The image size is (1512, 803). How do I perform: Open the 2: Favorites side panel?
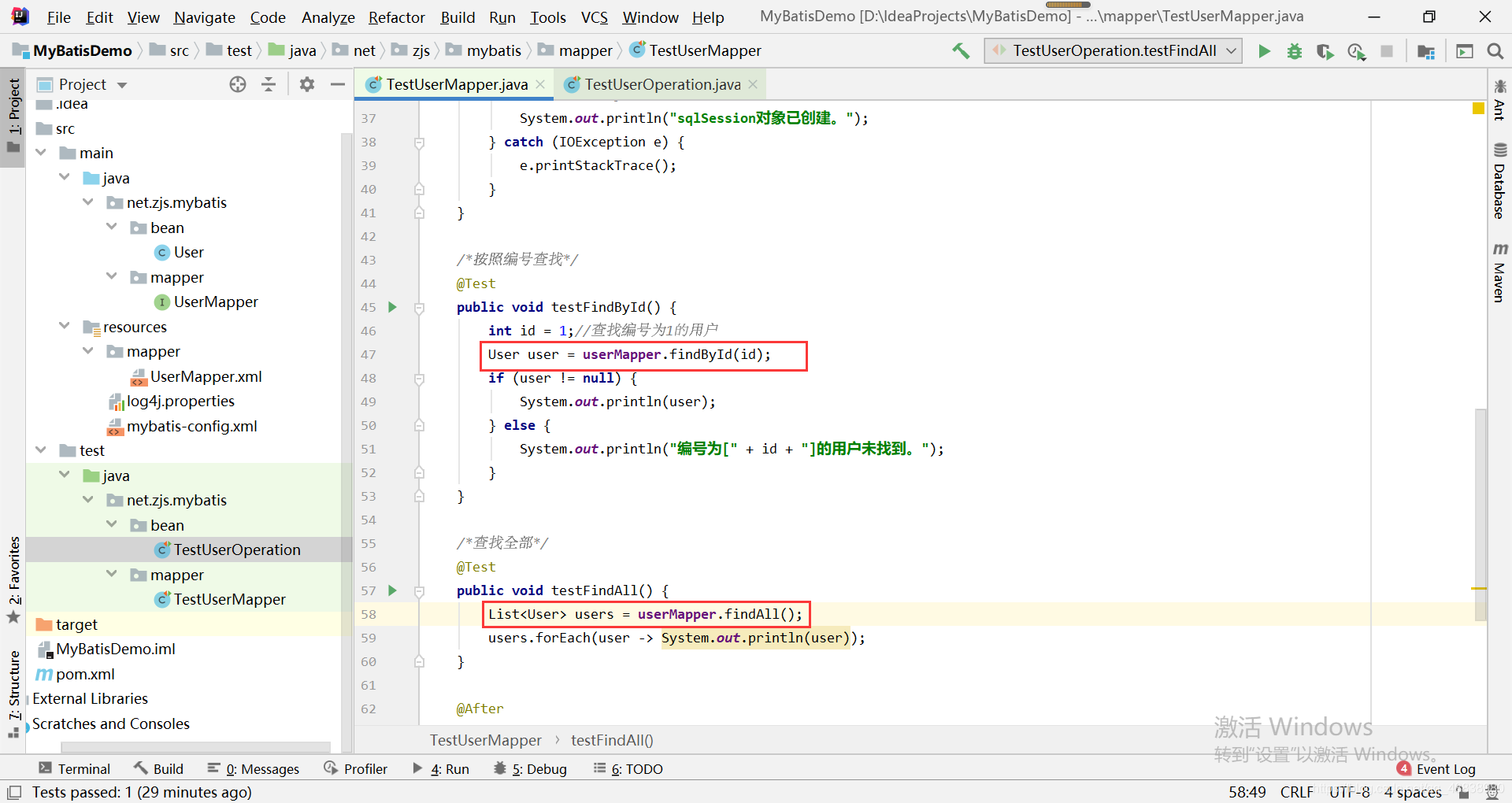13,579
